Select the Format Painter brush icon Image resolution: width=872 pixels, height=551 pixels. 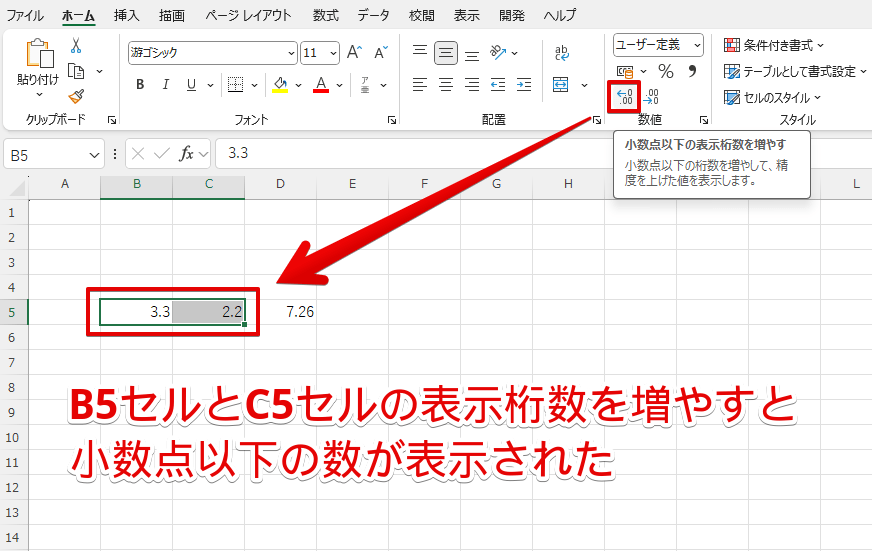coord(76,97)
